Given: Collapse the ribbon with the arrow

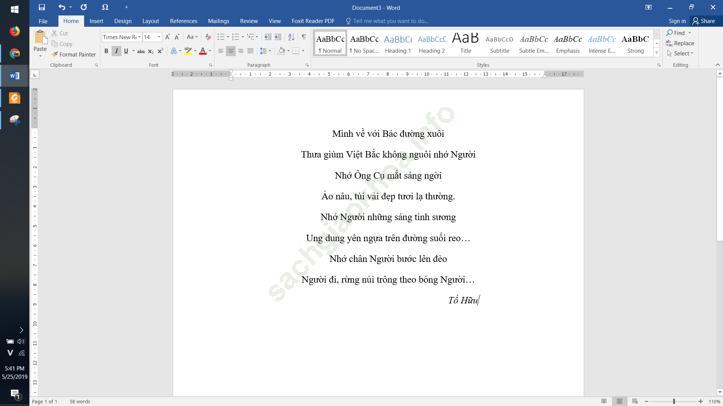Looking at the screenshot, I should [x=717, y=65].
